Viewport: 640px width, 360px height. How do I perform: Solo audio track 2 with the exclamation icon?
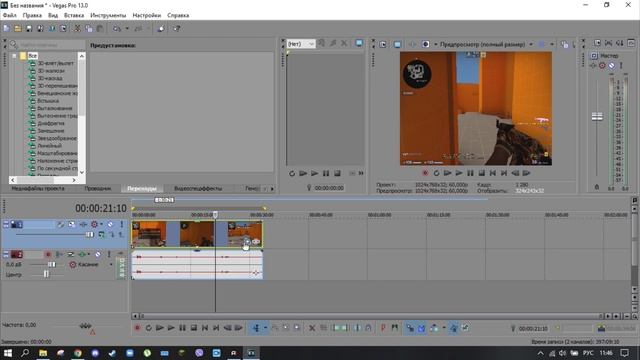[x=109, y=254]
